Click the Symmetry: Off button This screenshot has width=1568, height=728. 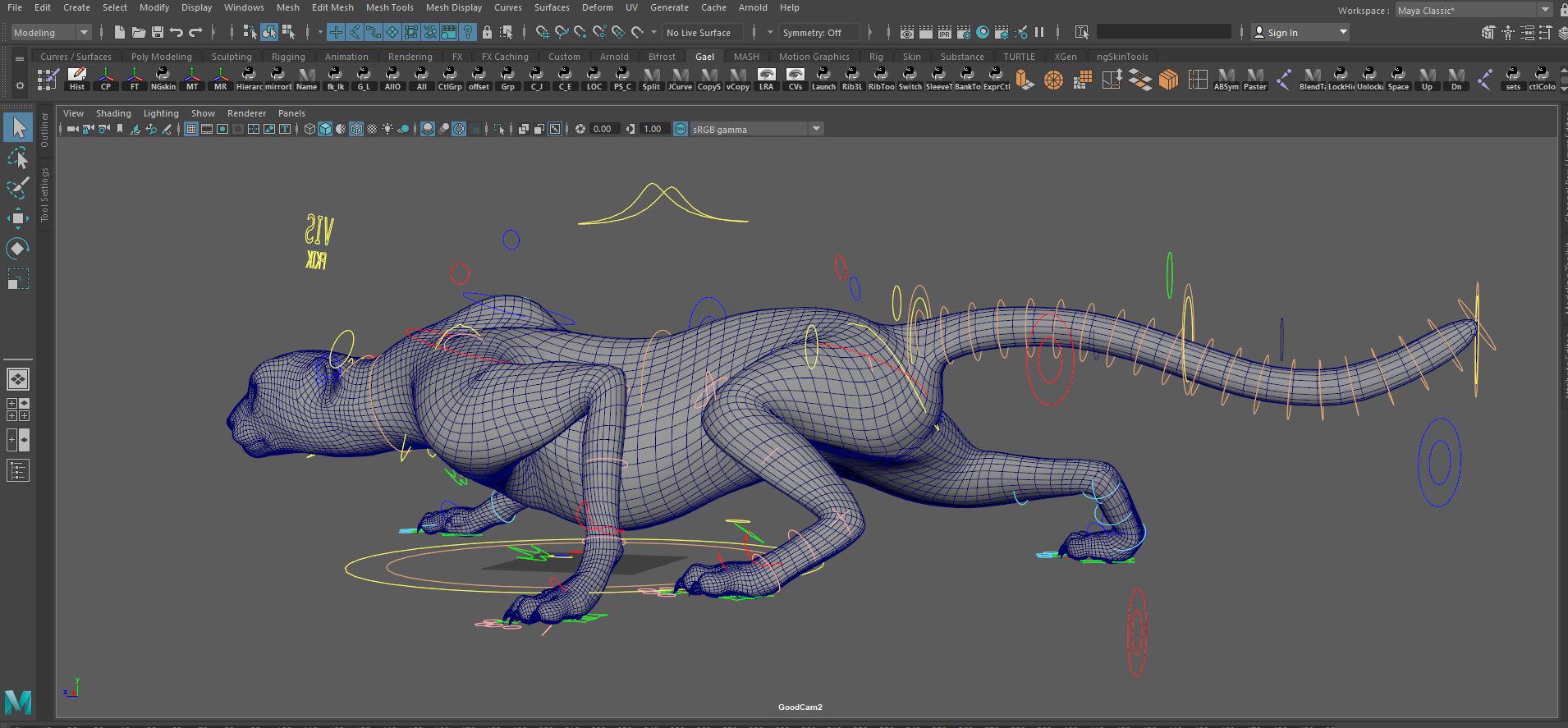point(812,32)
